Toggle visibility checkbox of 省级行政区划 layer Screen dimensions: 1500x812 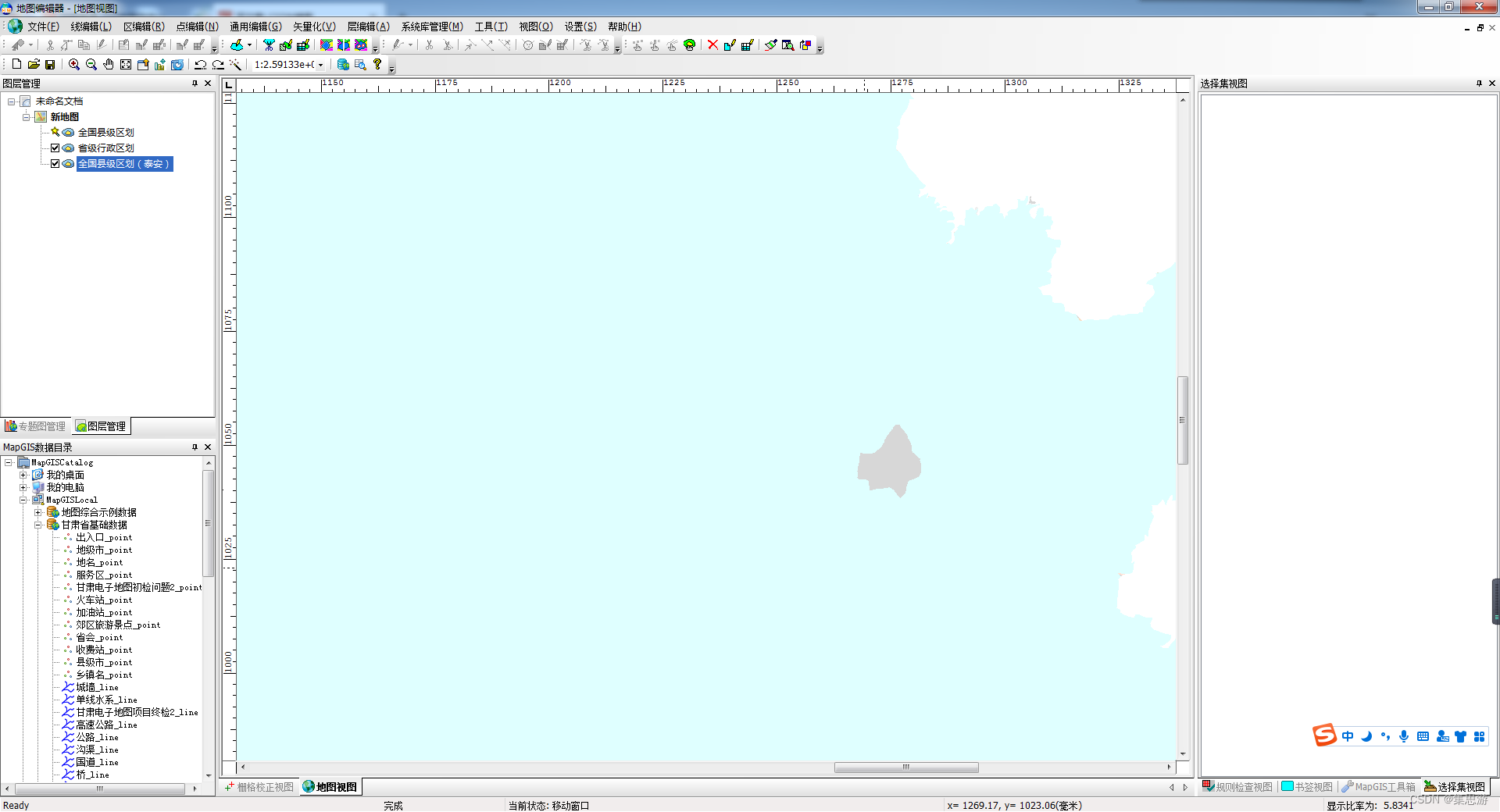55,148
